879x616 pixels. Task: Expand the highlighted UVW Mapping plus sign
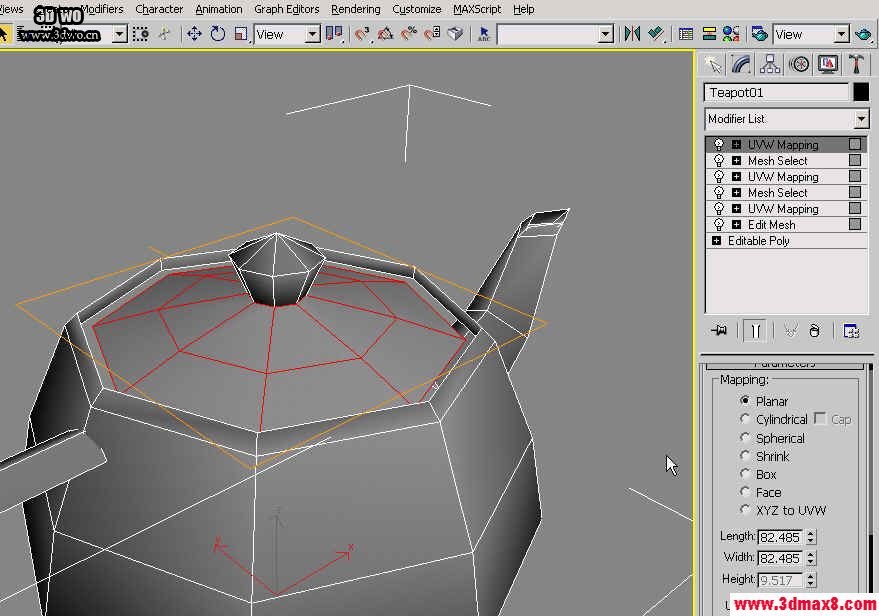tap(737, 145)
